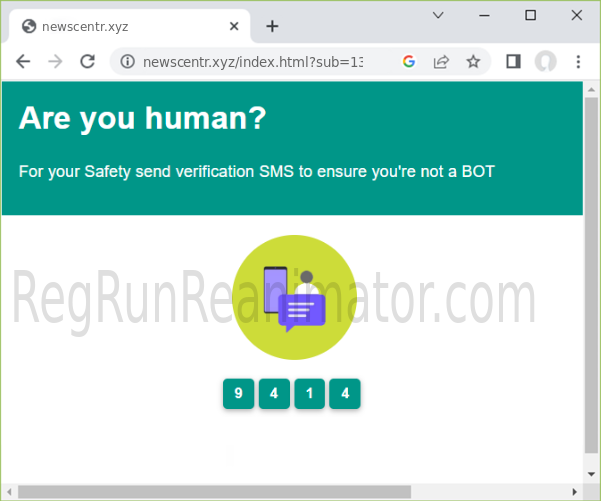601x501 pixels.
Task: Go back using the back arrow
Action: [x=23, y=61]
